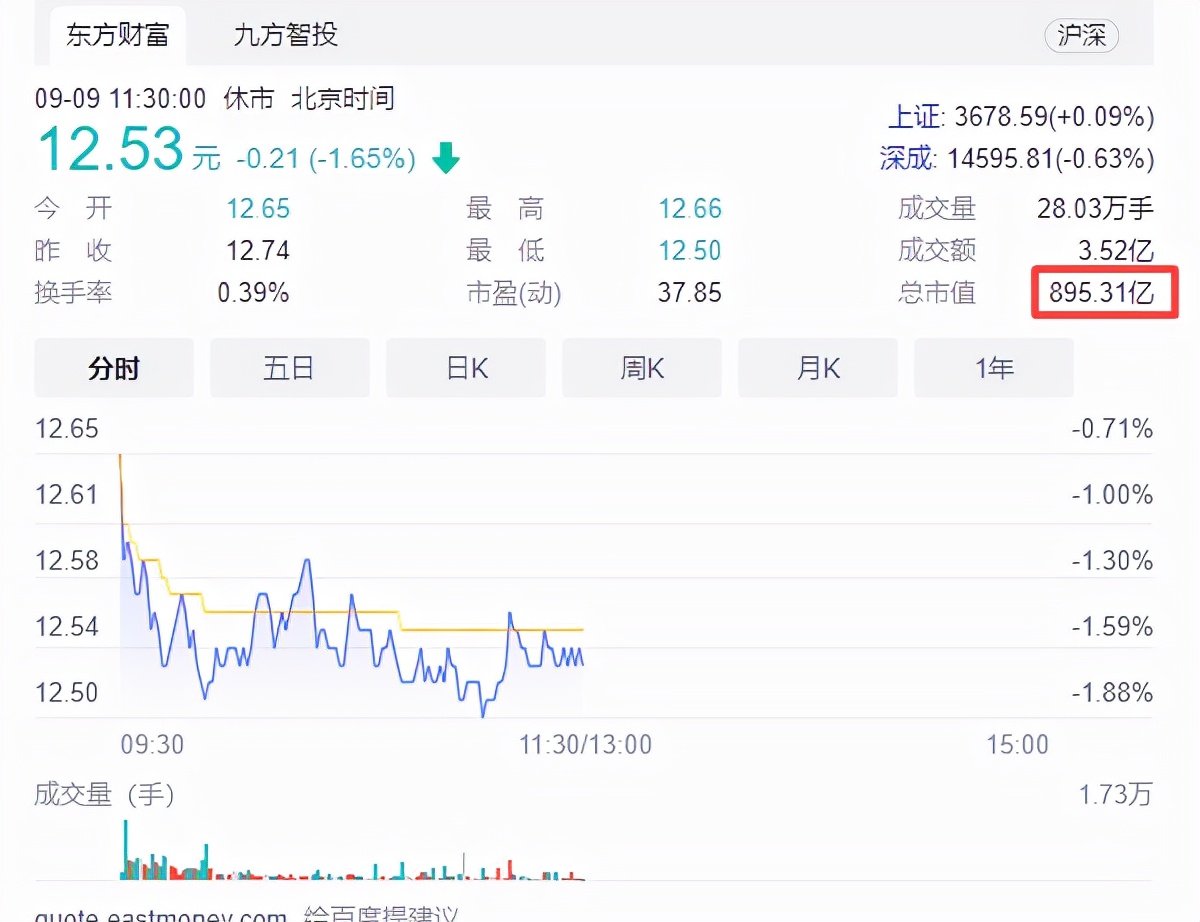The height and width of the screenshot is (922, 1200).
Task: Click the 休市 market status text
Action: click(x=249, y=99)
